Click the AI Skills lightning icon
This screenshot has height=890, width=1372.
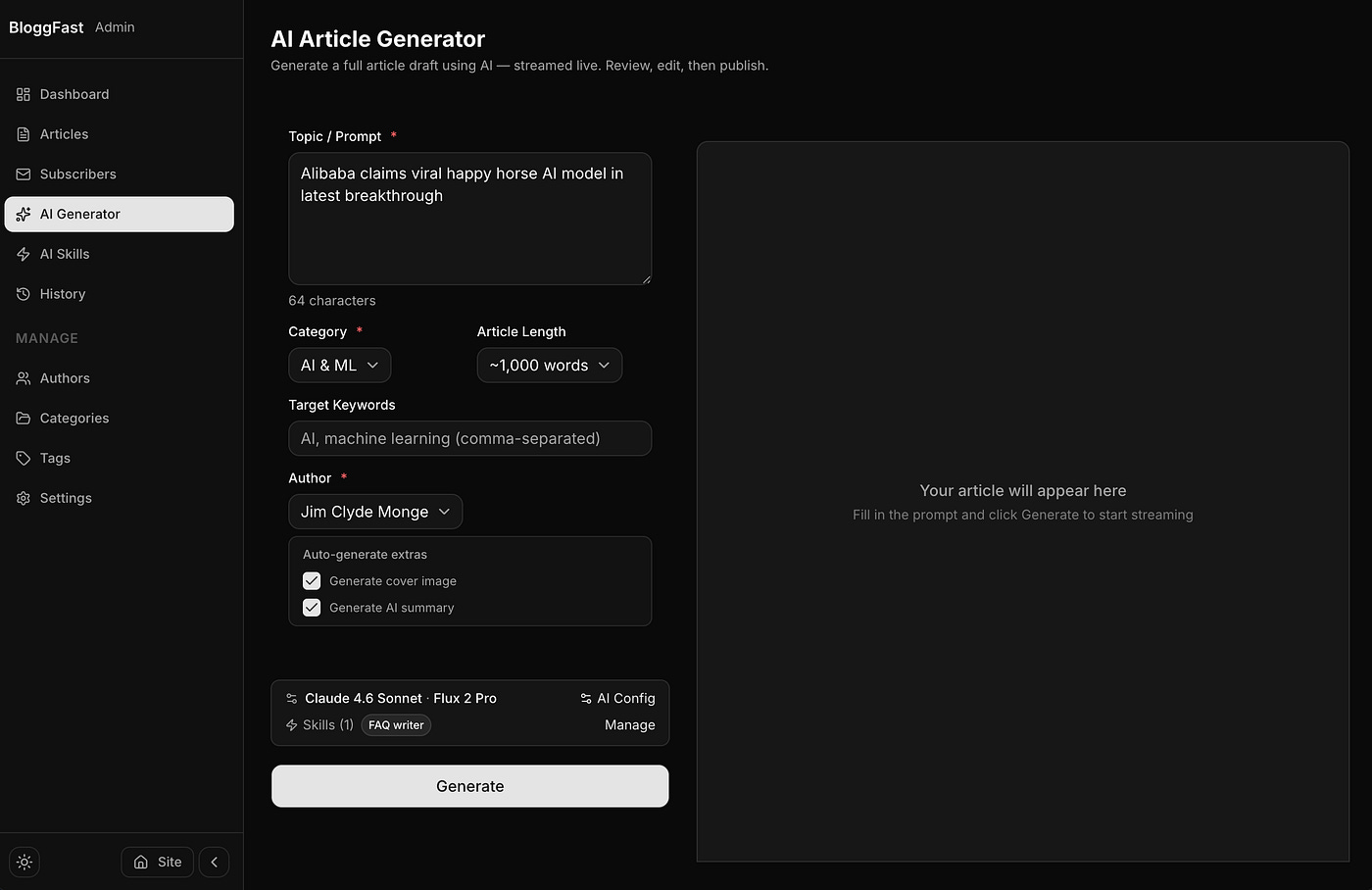pos(22,254)
